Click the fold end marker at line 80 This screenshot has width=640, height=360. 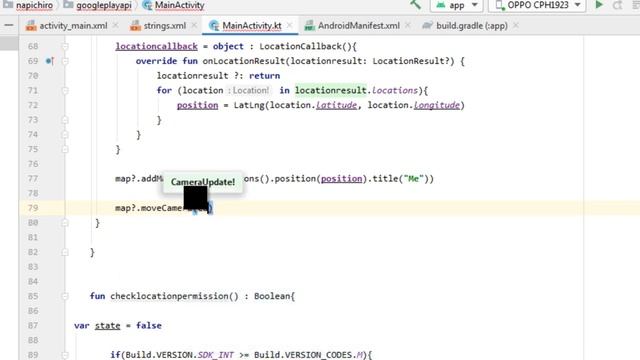65,223
